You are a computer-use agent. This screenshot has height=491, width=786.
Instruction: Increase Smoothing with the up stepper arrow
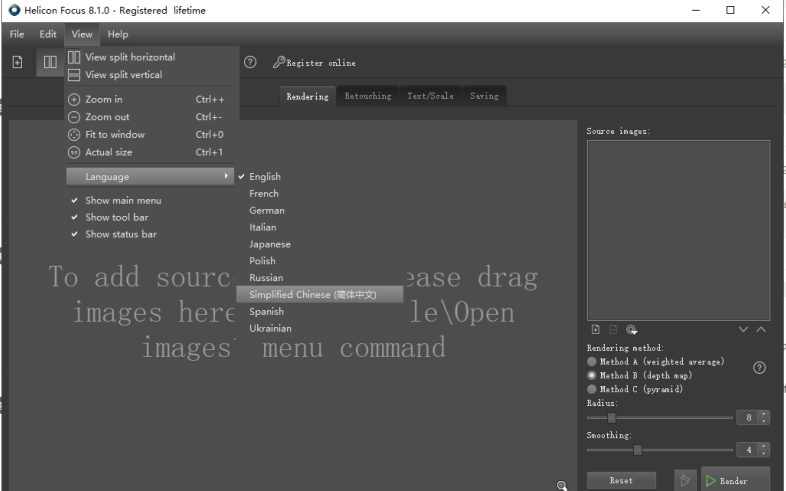tap(763, 446)
